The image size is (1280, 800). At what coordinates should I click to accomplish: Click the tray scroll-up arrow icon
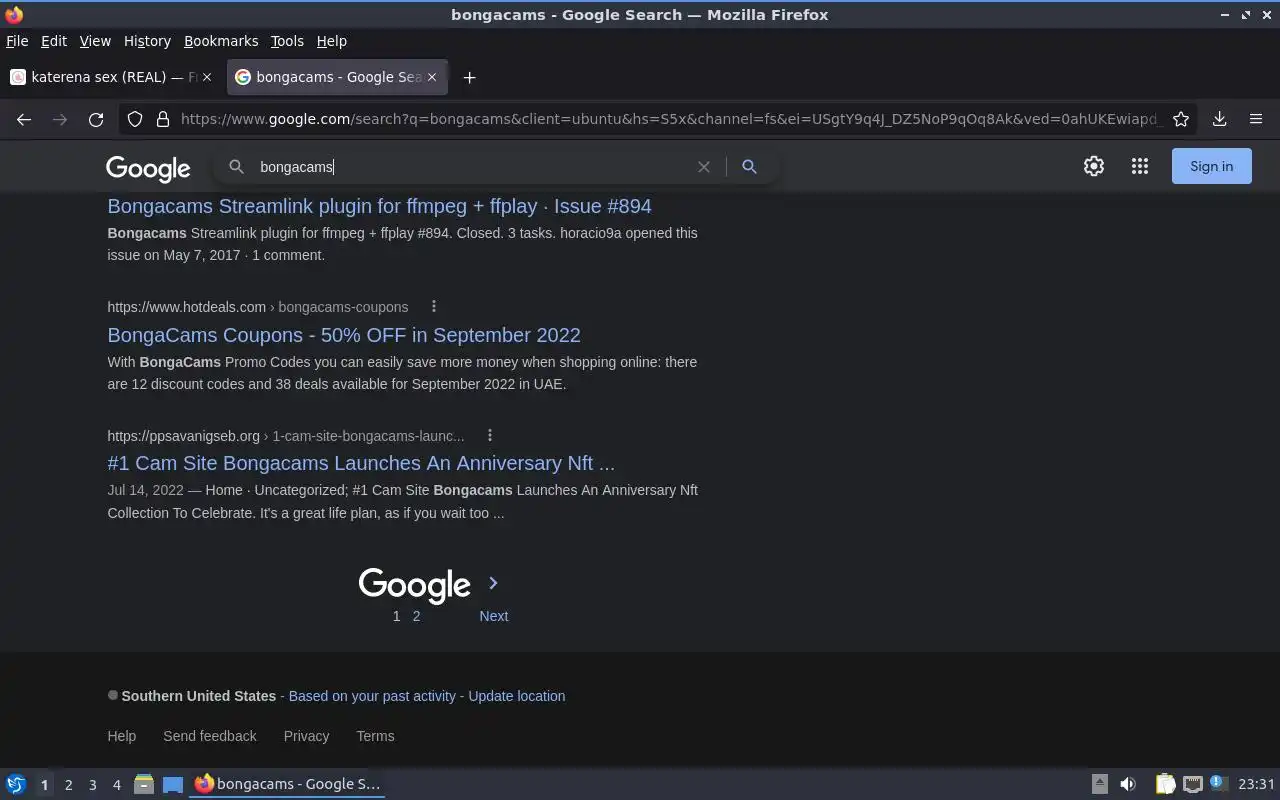(1099, 784)
